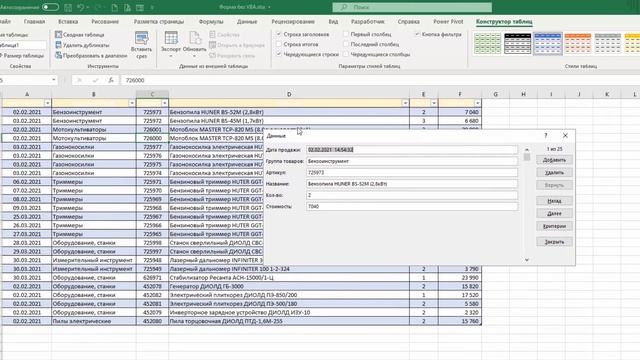Open the Power Pivot ribbon tab
The width and height of the screenshot is (640, 360).
[x=448, y=22]
